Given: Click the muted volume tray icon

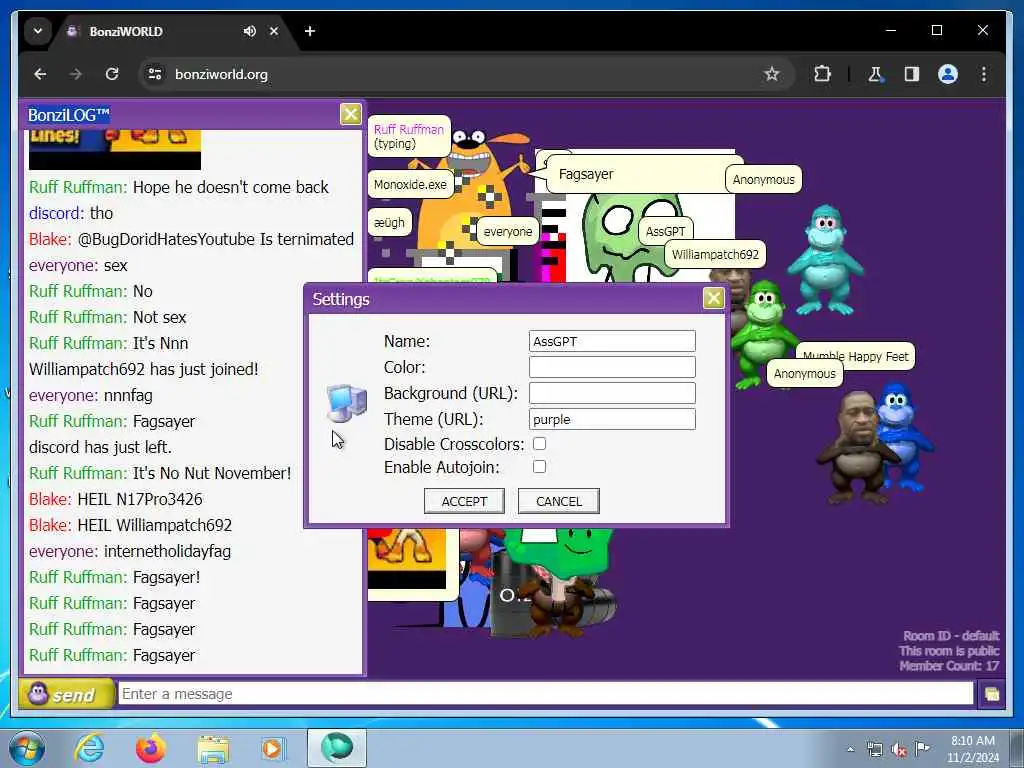Looking at the screenshot, I should tap(899, 750).
